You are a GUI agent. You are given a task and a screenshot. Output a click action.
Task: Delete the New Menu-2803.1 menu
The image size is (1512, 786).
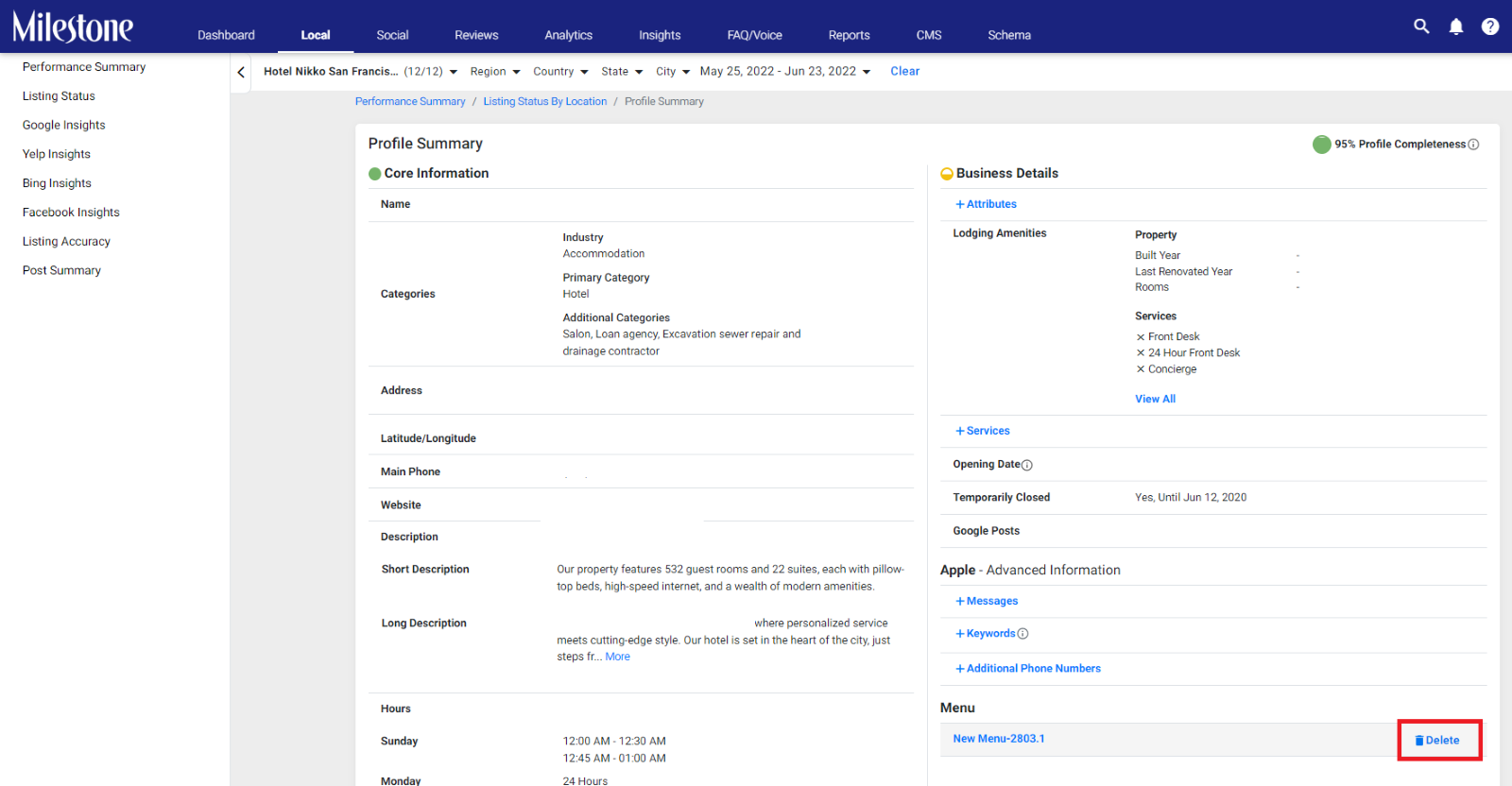pyautogui.click(x=1437, y=741)
